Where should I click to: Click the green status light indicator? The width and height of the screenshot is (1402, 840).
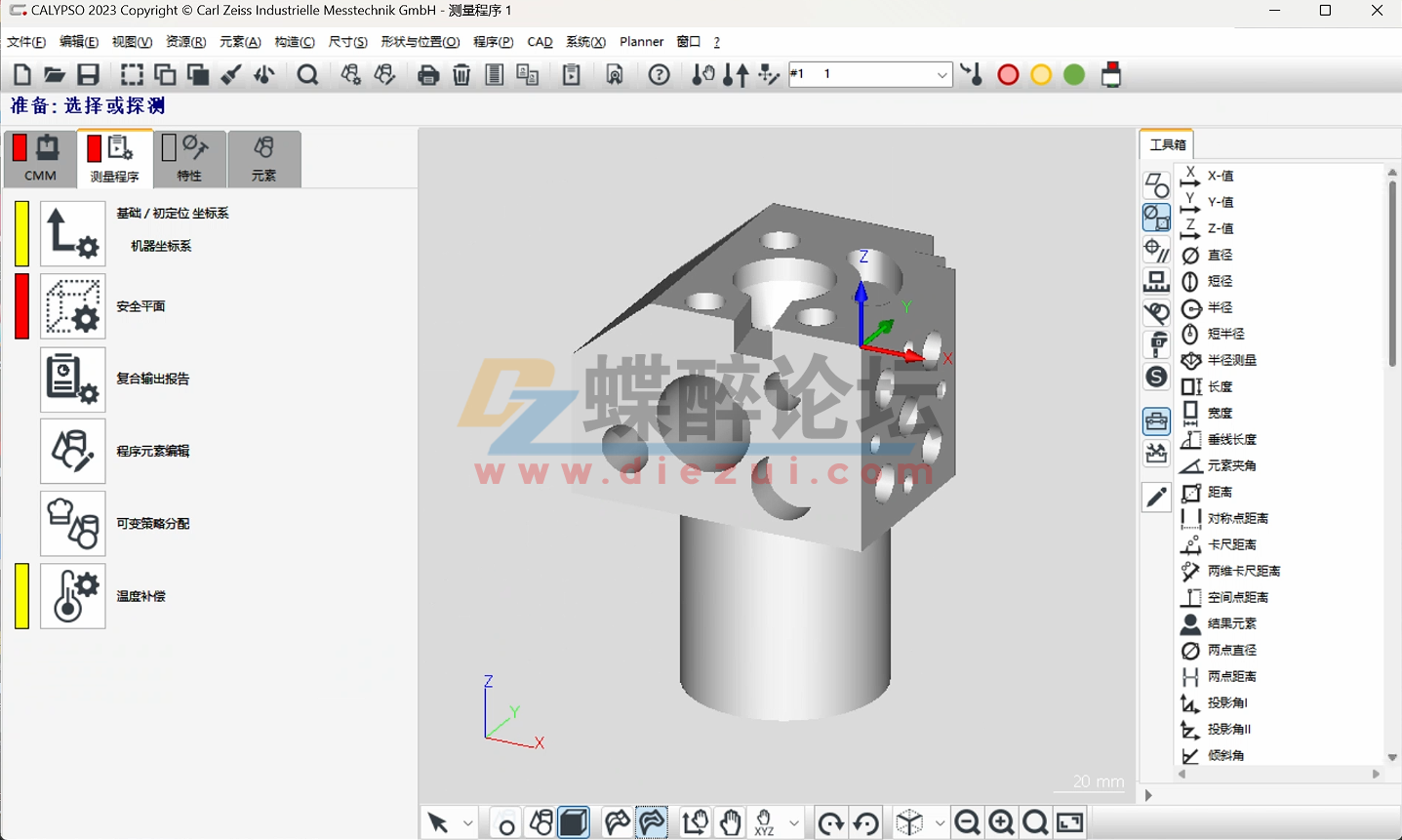pos(1072,74)
